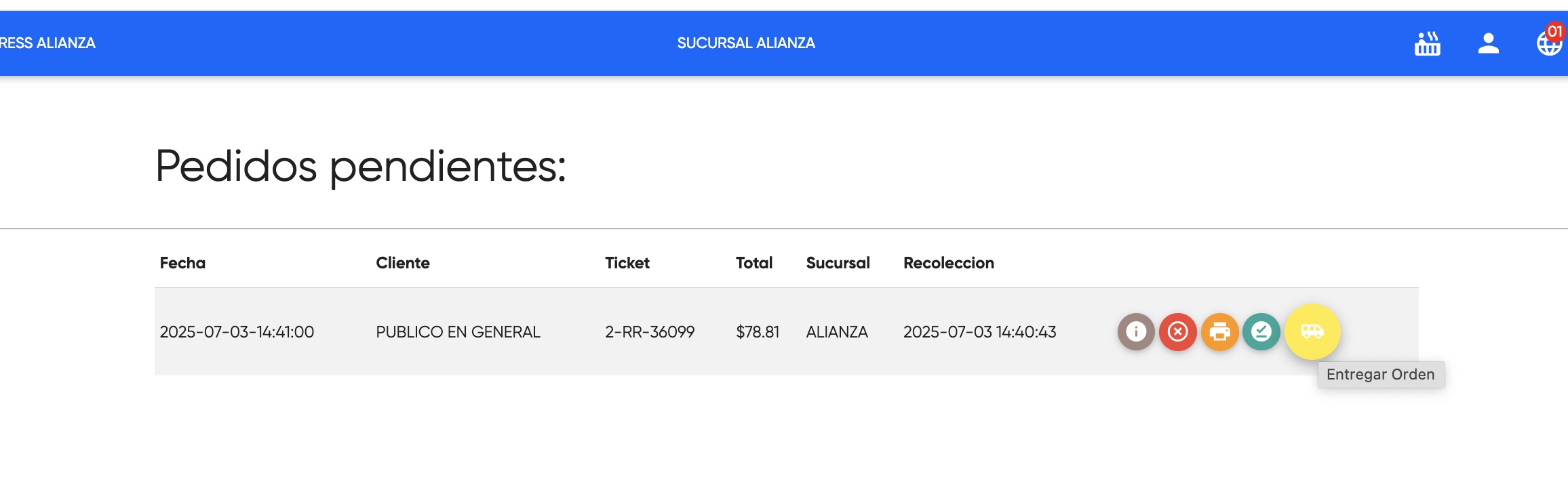Click the red 01 notification badge
Image resolution: width=1568 pixels, height=492 pixels.
1556,30
